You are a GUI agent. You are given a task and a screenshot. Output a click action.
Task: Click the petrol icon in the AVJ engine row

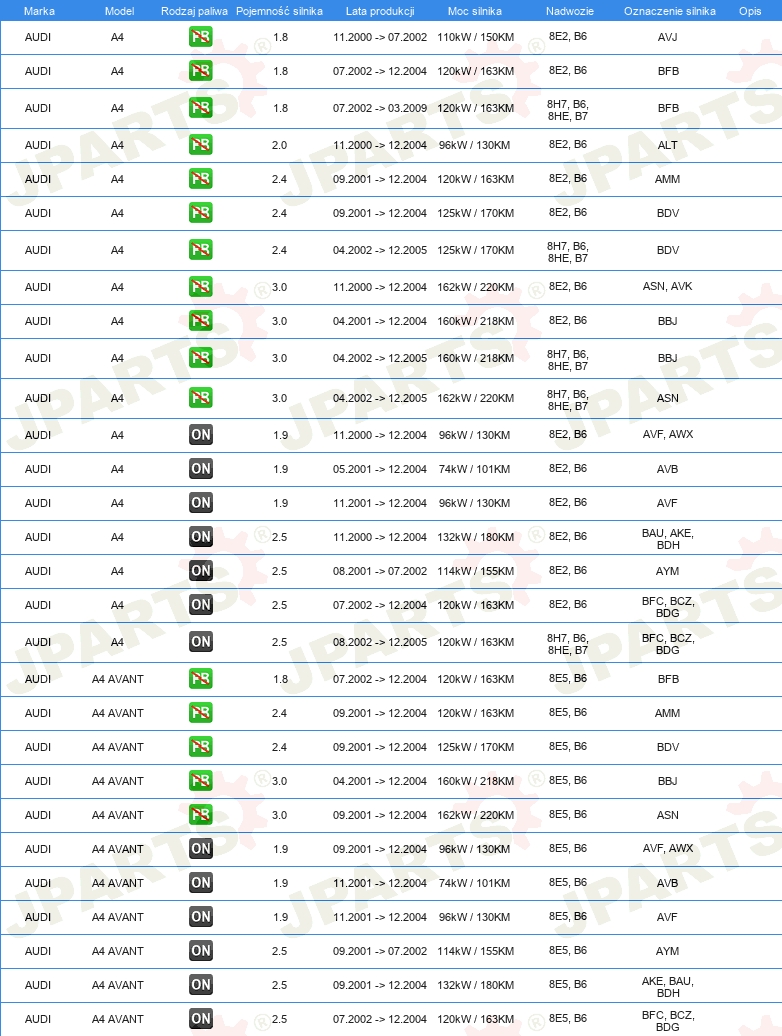point(201,37)
